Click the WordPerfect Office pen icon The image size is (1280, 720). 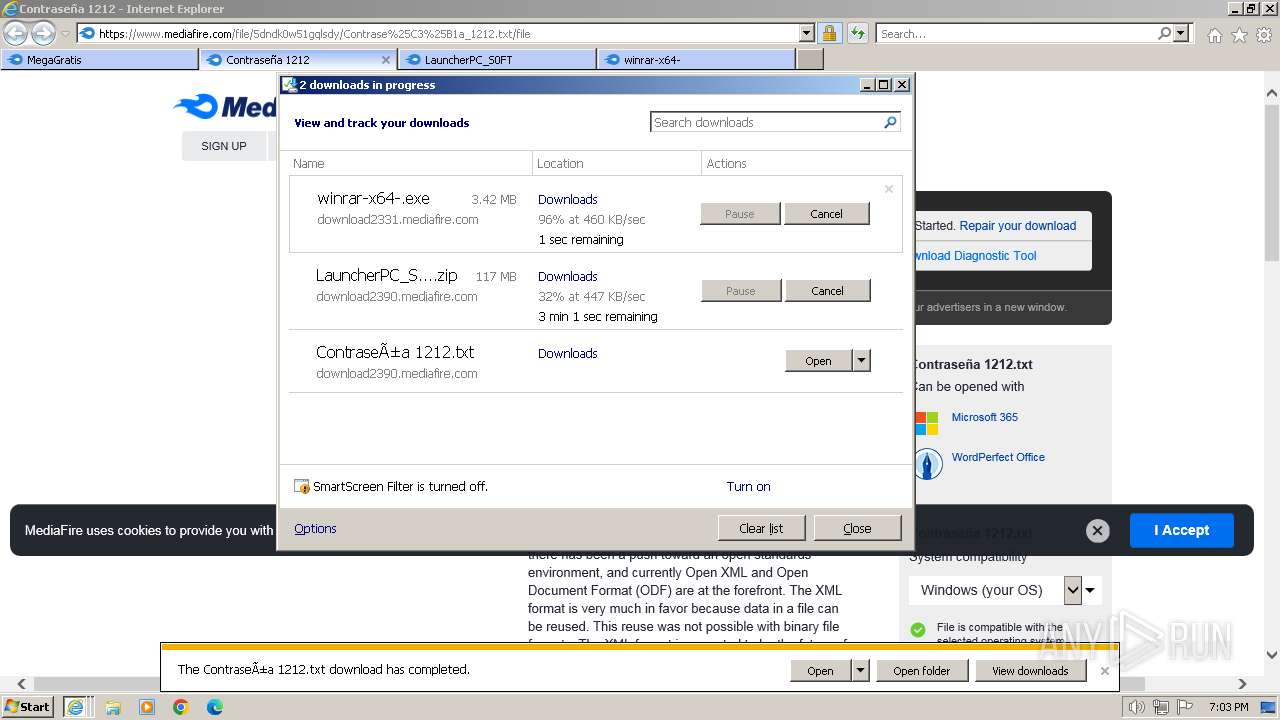[x=928, y=464]
